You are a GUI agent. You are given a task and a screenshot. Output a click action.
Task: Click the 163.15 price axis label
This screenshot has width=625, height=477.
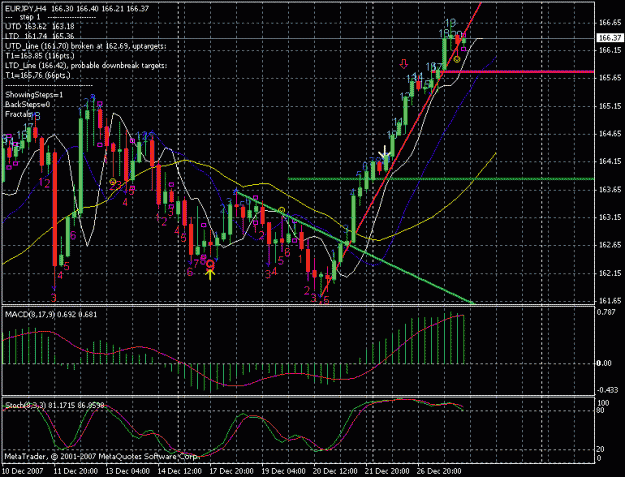tap(610, 217)
